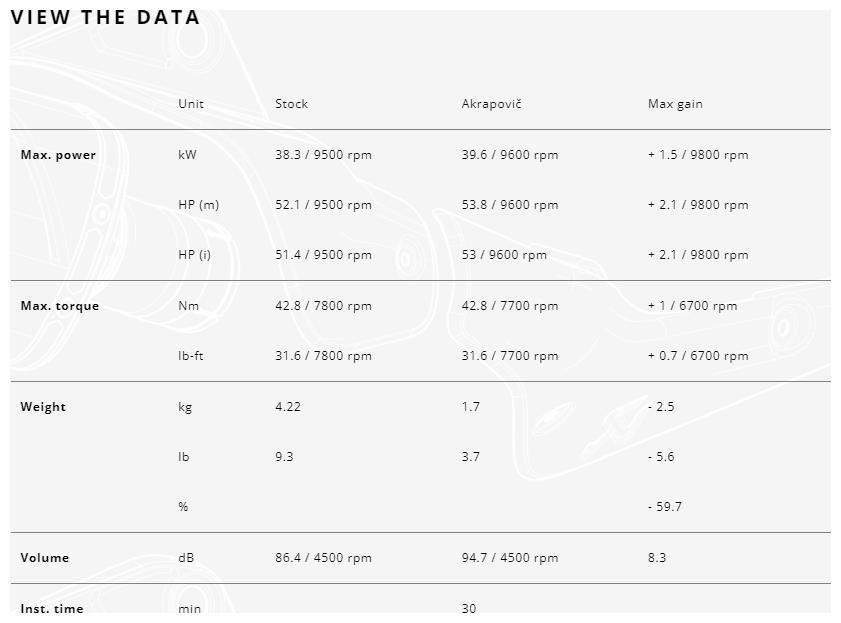Select the stock weight 4.22 kg cell
The image size is (841, 623).
[x=288, y=407]
